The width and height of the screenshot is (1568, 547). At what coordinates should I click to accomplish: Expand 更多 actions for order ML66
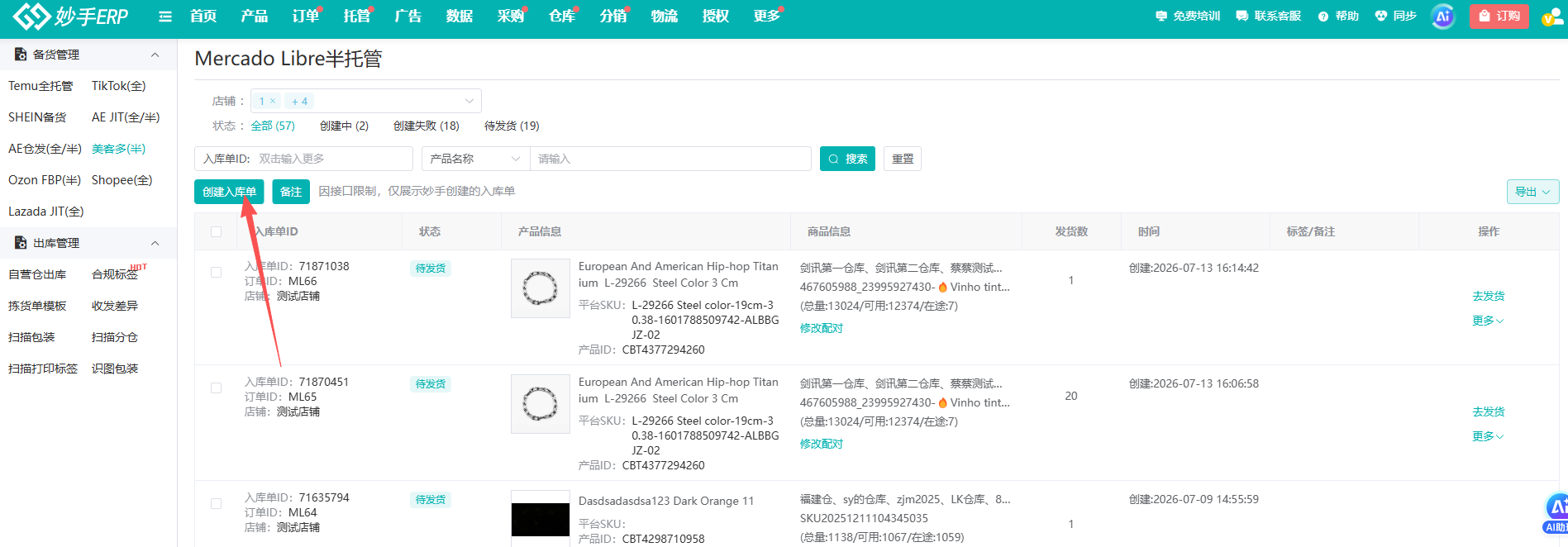(x=1488, y=321)
